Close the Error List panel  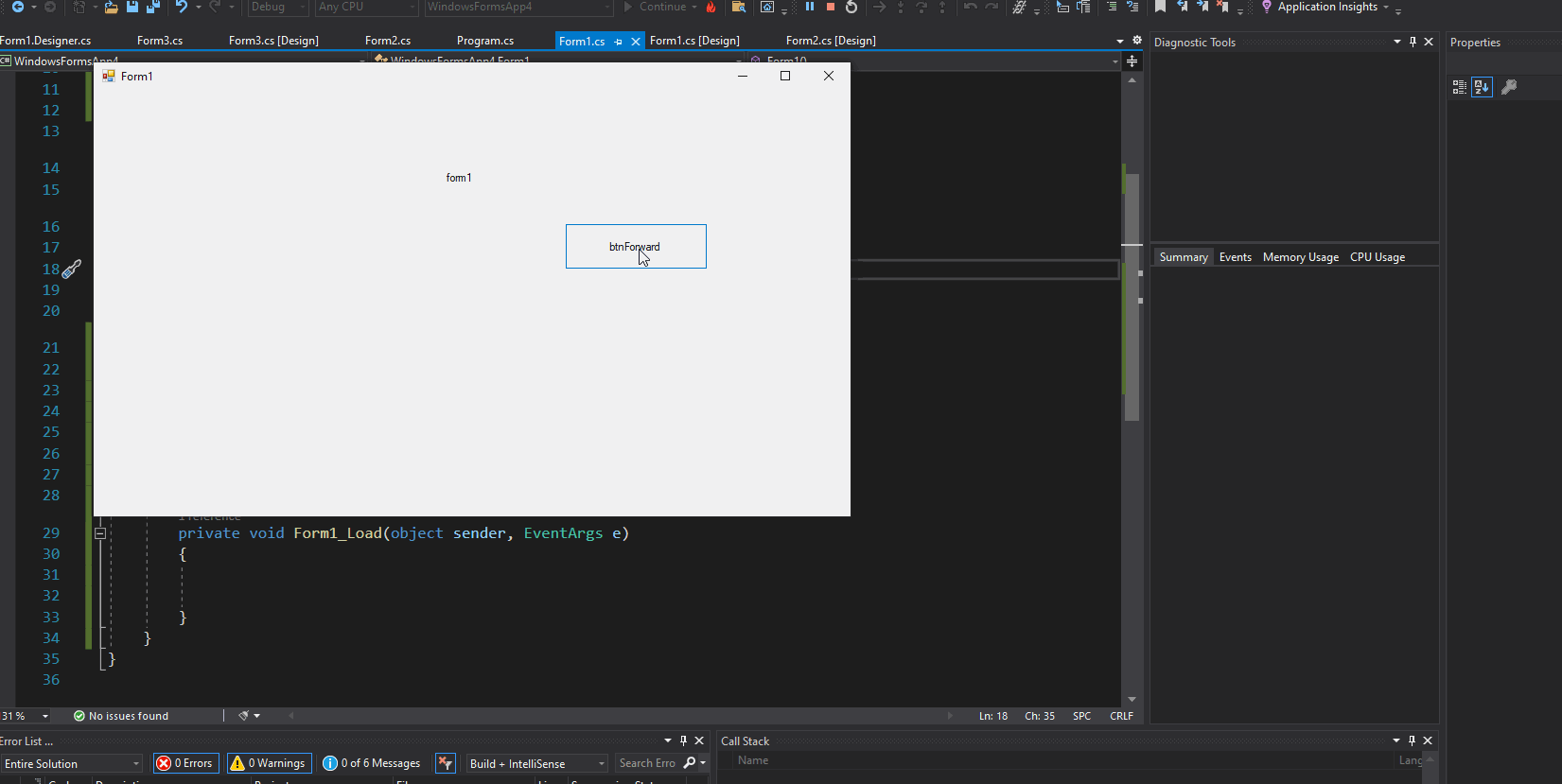699,740
